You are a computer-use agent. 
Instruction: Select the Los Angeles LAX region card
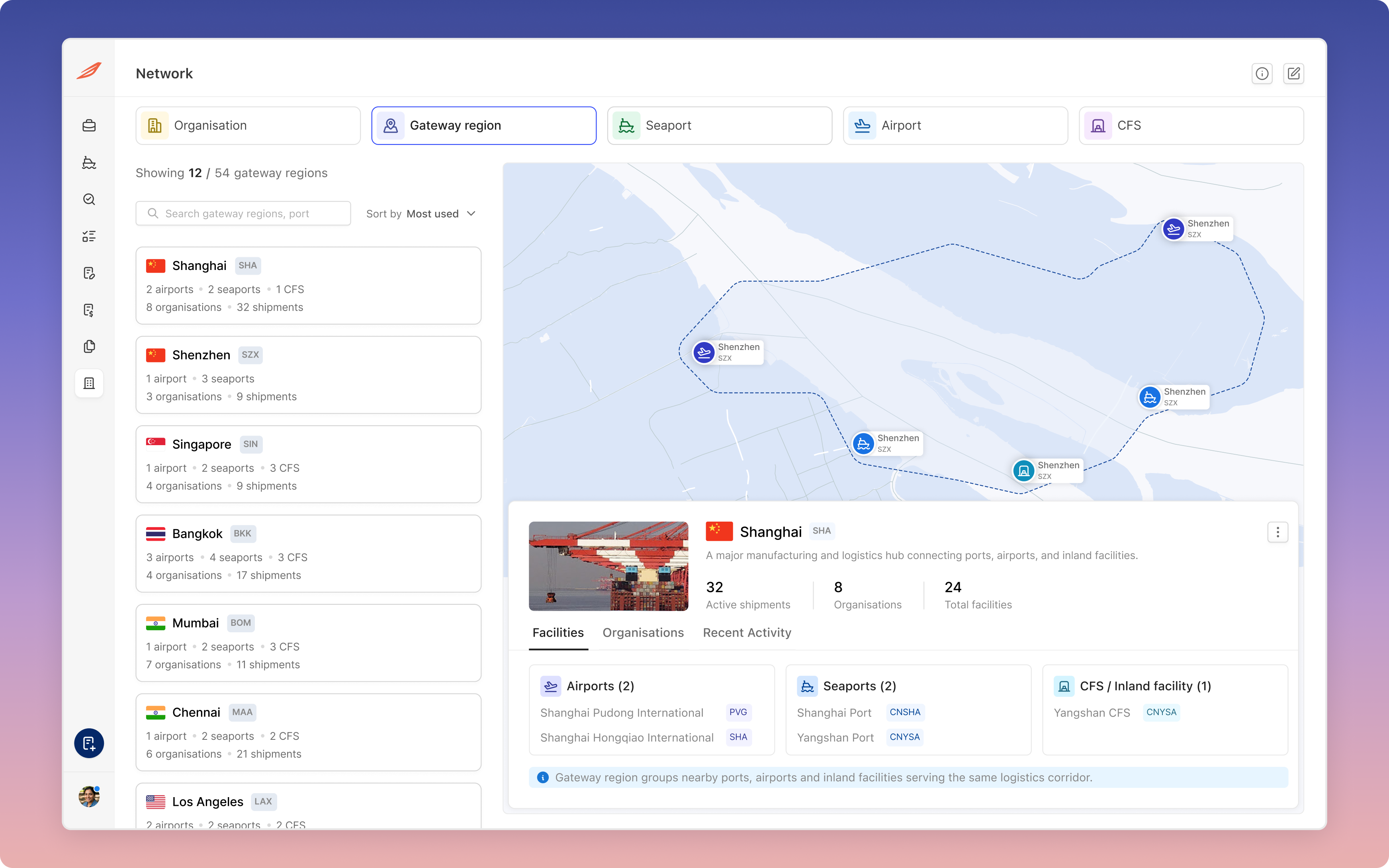[308, 806]
